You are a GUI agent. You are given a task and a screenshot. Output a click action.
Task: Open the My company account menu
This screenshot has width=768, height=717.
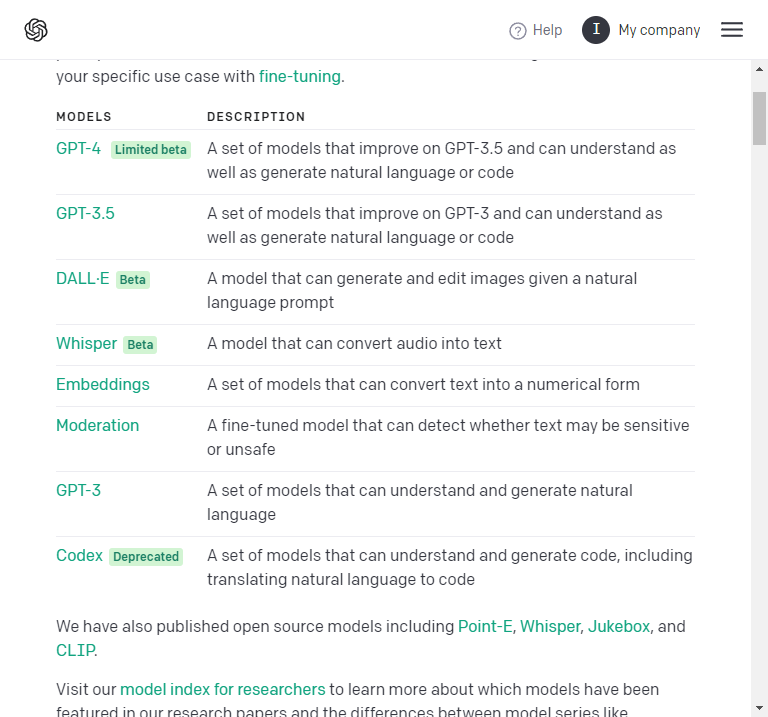pyautogui.click(x=659, y=30)
